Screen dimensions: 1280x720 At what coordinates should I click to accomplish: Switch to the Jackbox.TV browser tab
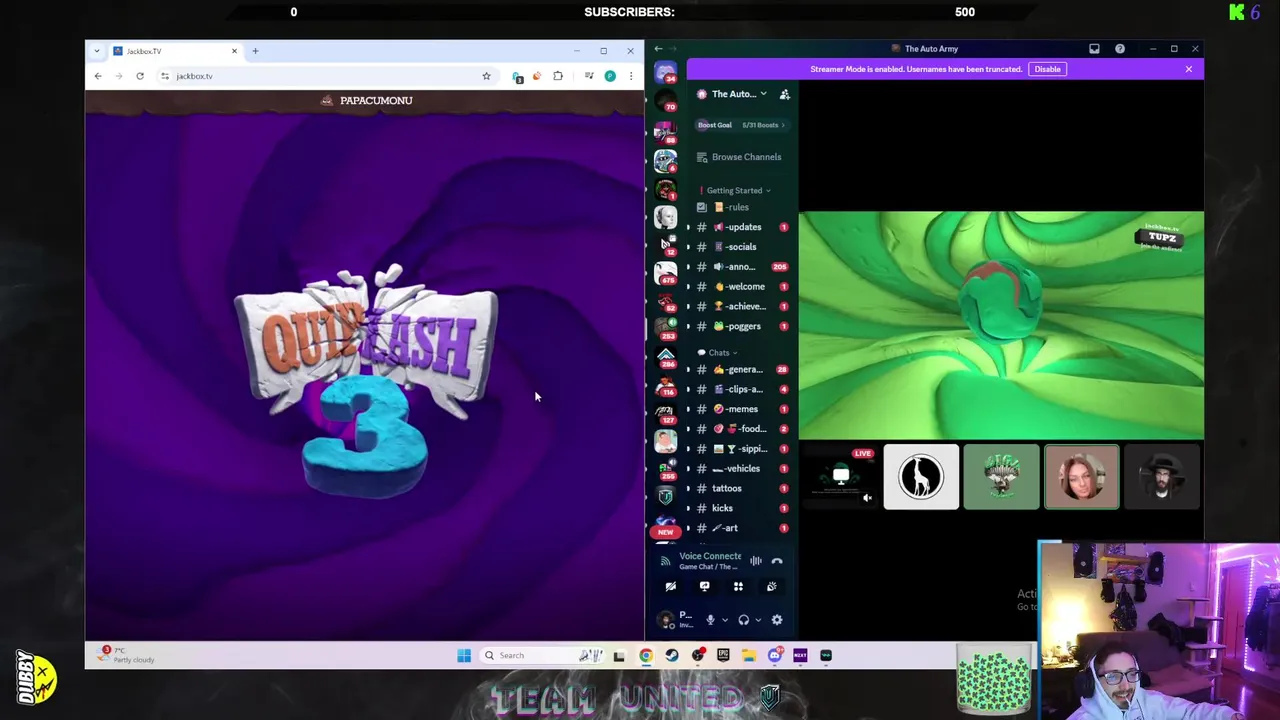point(176,51)
